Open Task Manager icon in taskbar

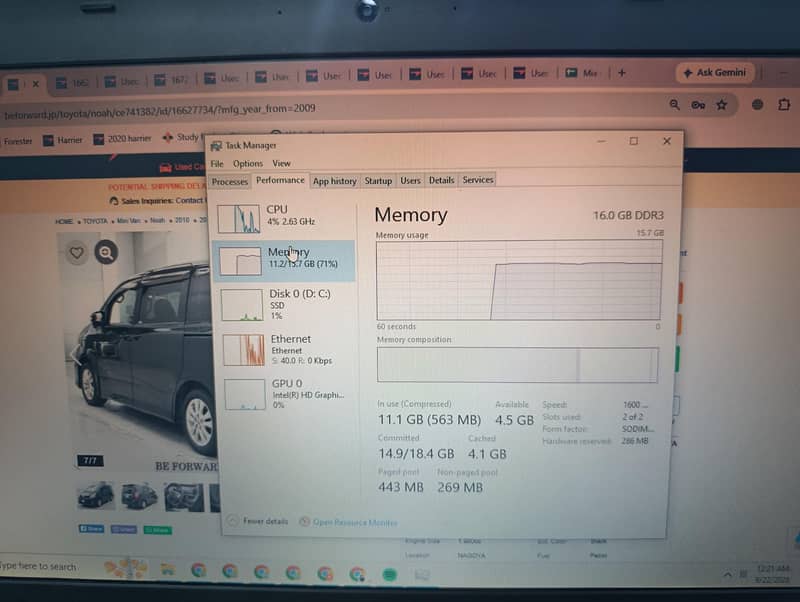[x=422, y=575]
